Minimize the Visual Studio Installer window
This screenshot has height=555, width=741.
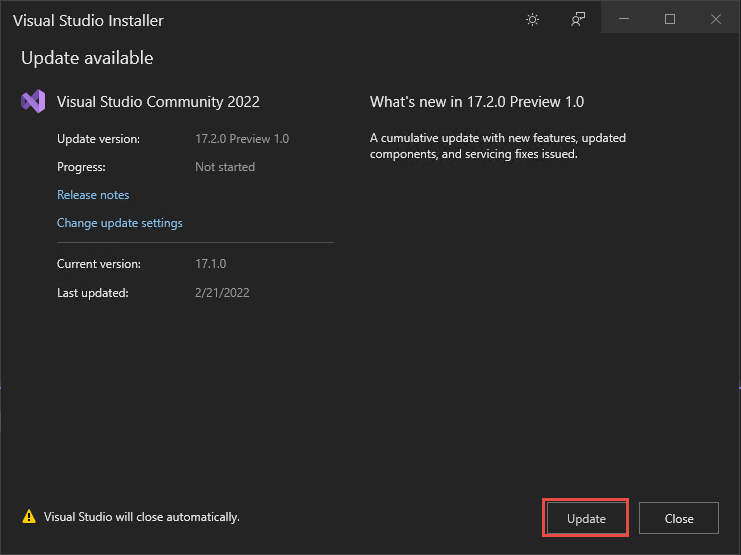[x=624, y=19]
